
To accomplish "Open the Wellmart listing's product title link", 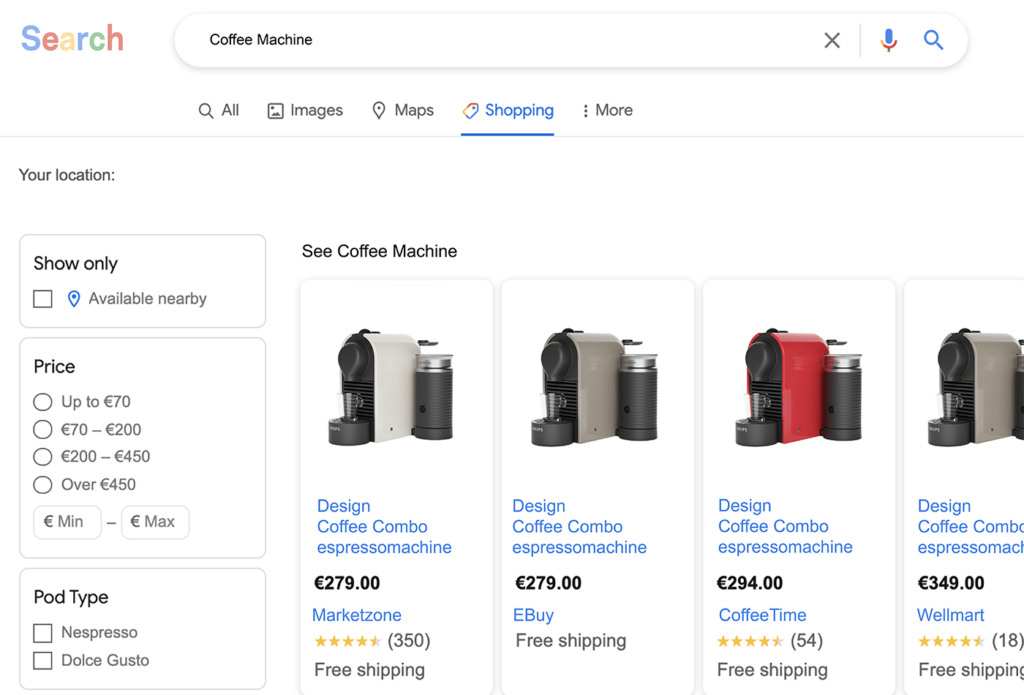I will click(970, 526).
